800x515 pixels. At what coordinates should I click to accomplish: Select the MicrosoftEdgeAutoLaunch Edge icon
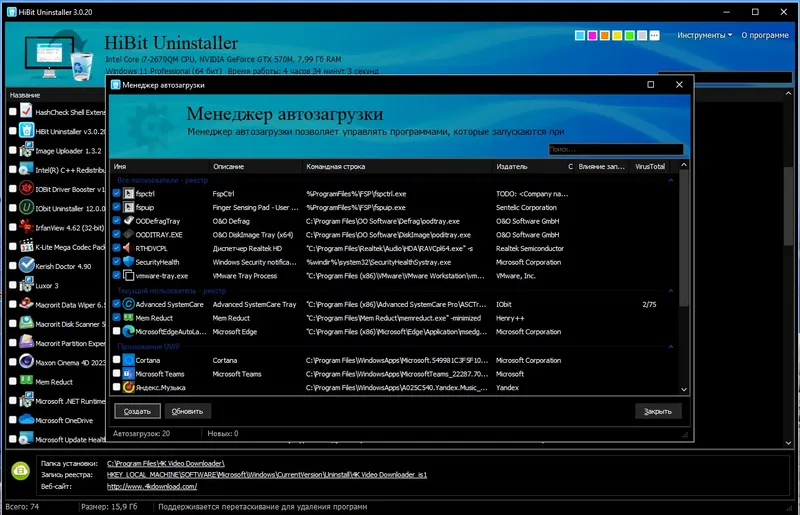click(129, 331)
